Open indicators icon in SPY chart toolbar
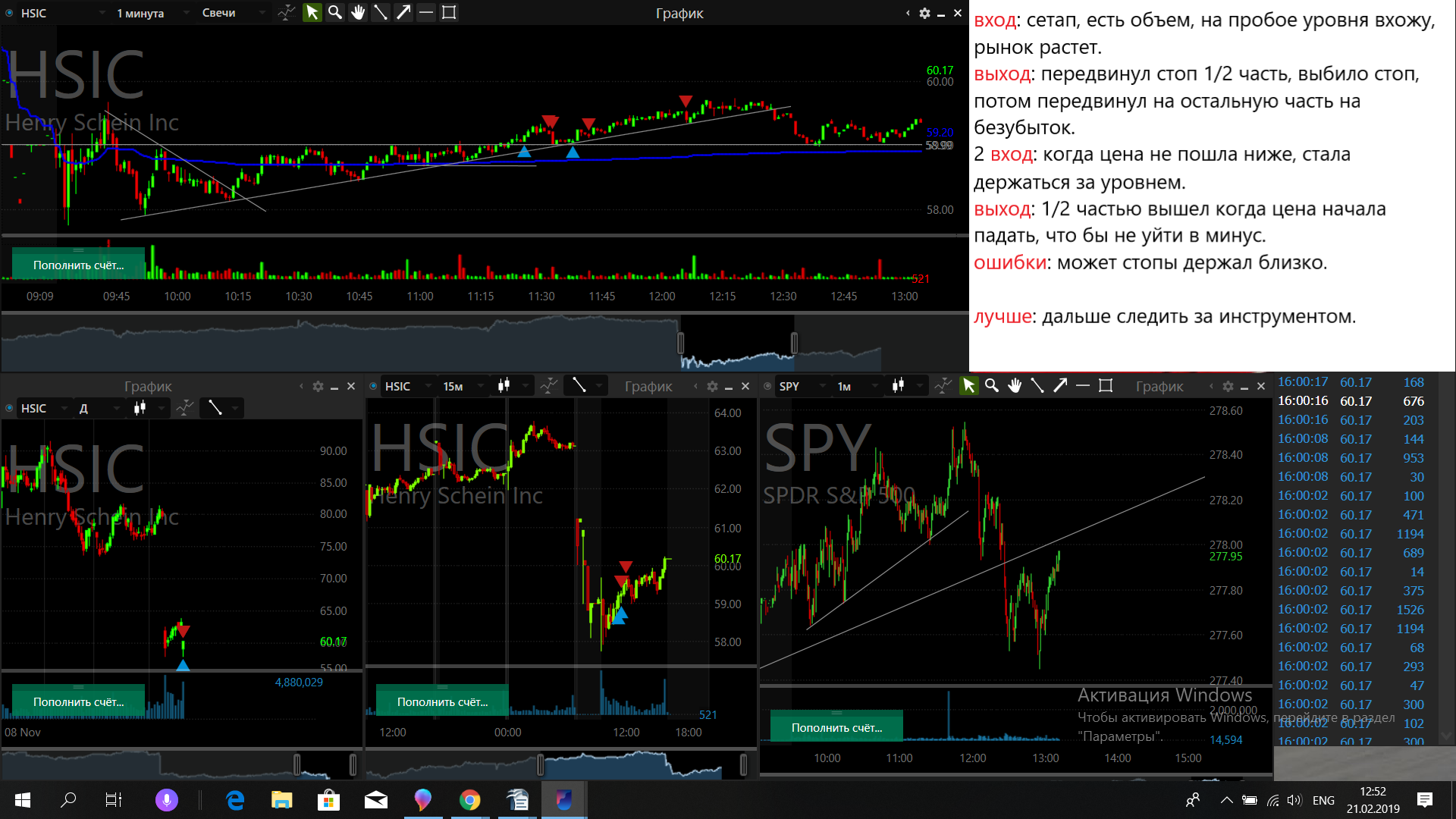 [x=943, y=386]
